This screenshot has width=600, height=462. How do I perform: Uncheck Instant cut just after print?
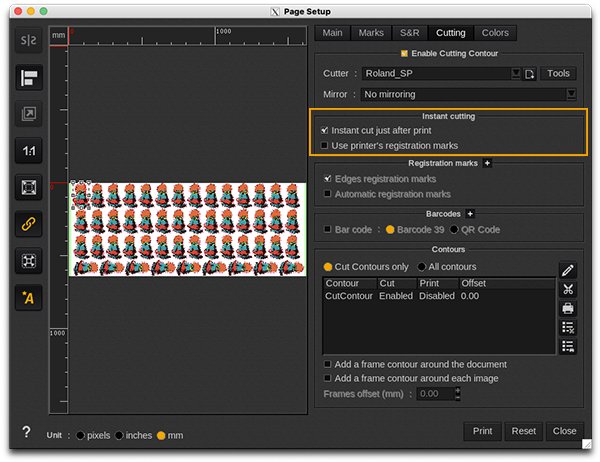click(324, 131)
